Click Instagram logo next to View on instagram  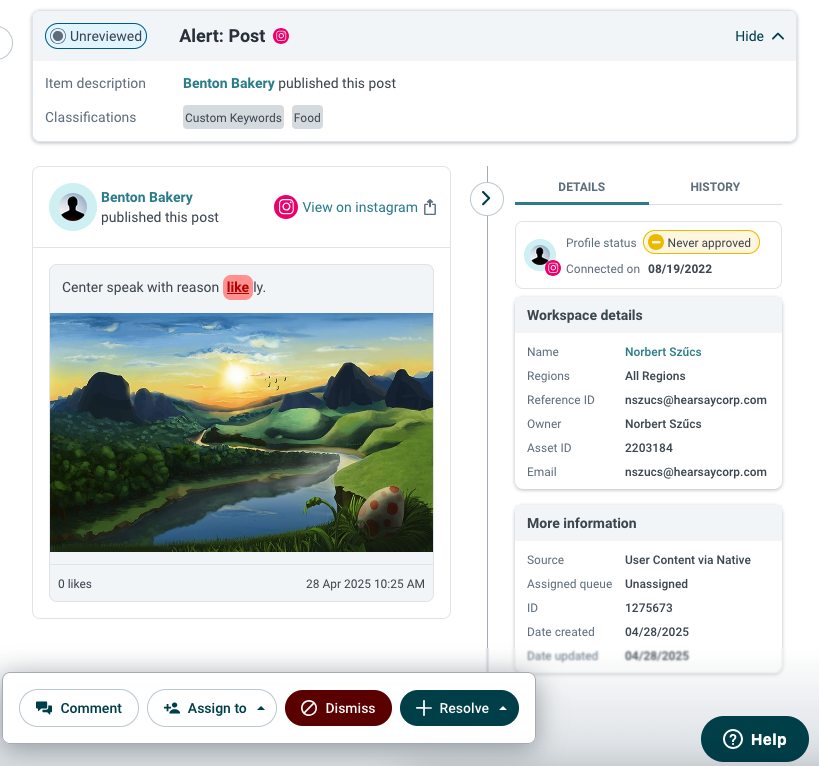(286, 207)
